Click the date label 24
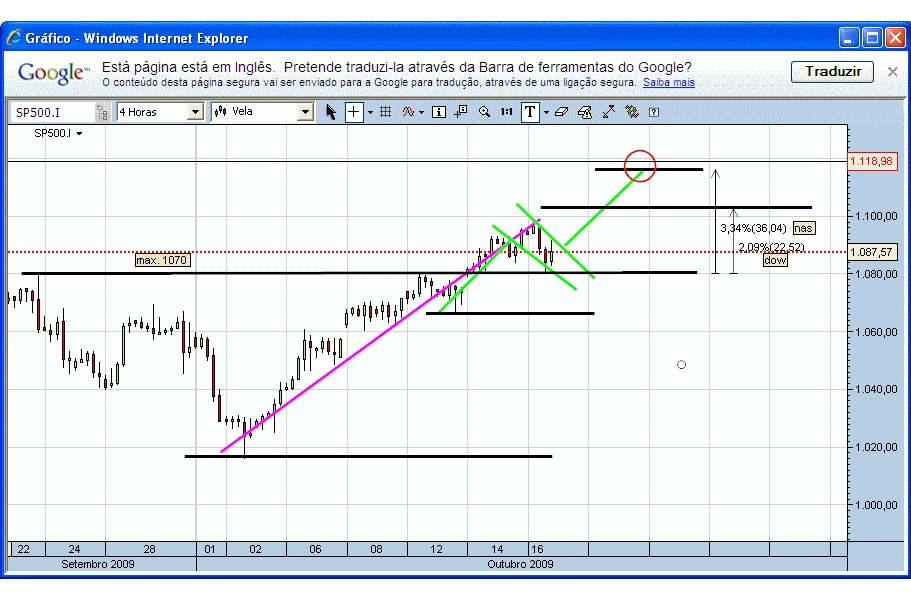 [74, 549]
